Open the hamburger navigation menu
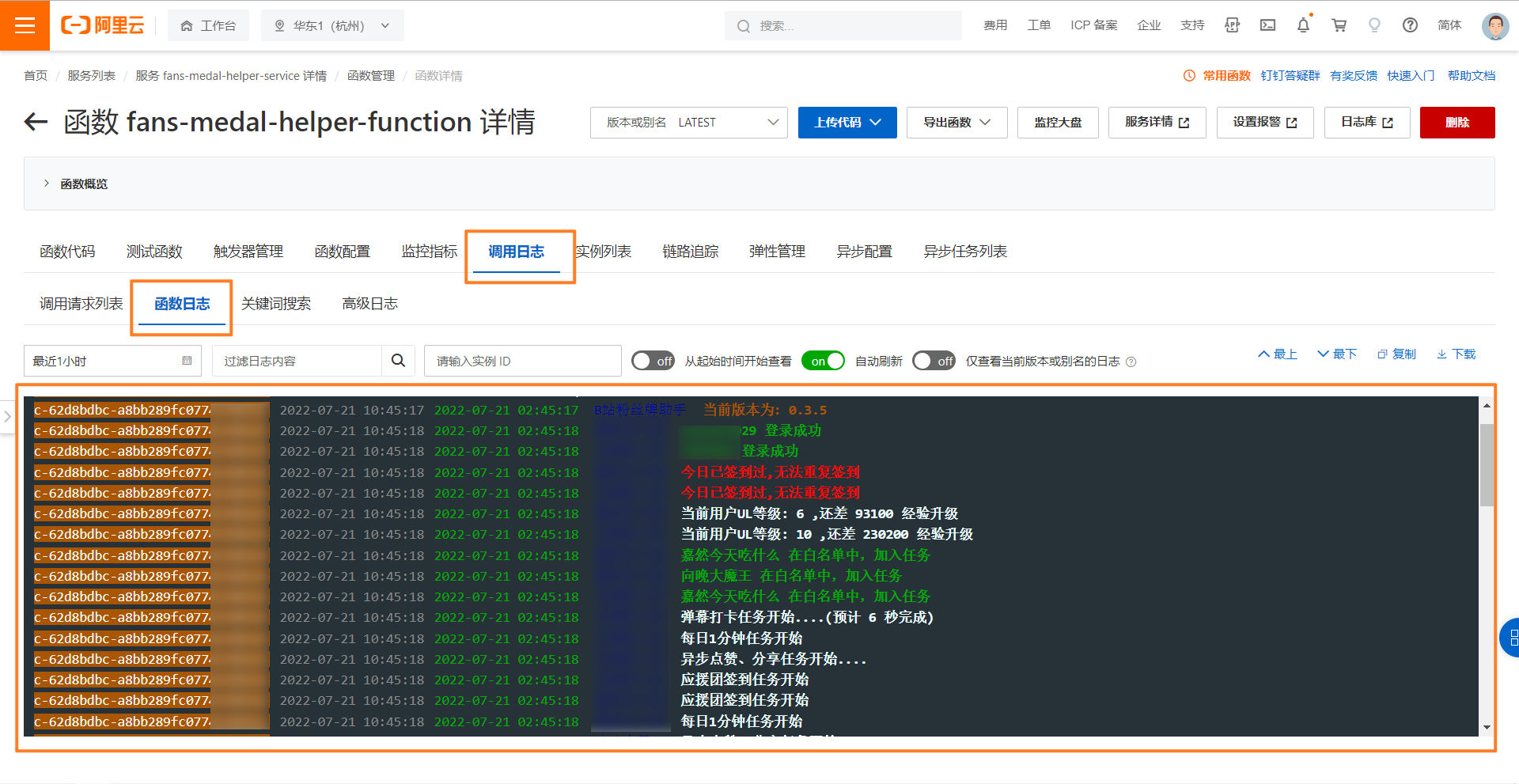Screen dimensions: 1519x784 tap(25, 25)
